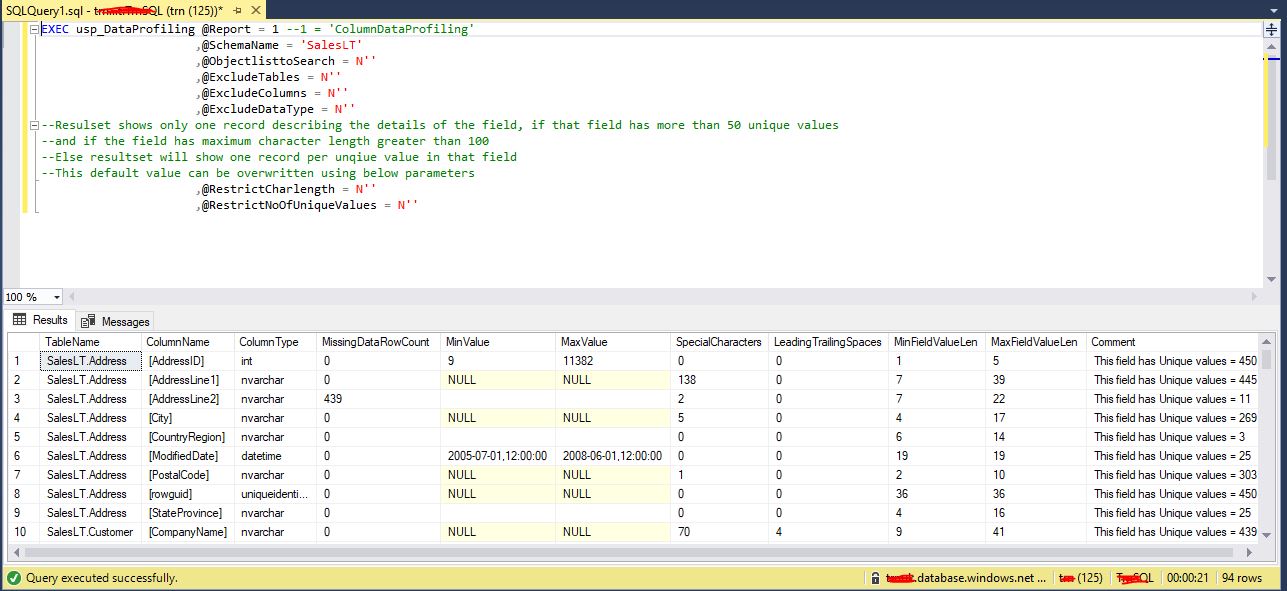Viewport: 1287px width, 591px height.
Task: Switch to the Results tab
Action: coord(40,320)
